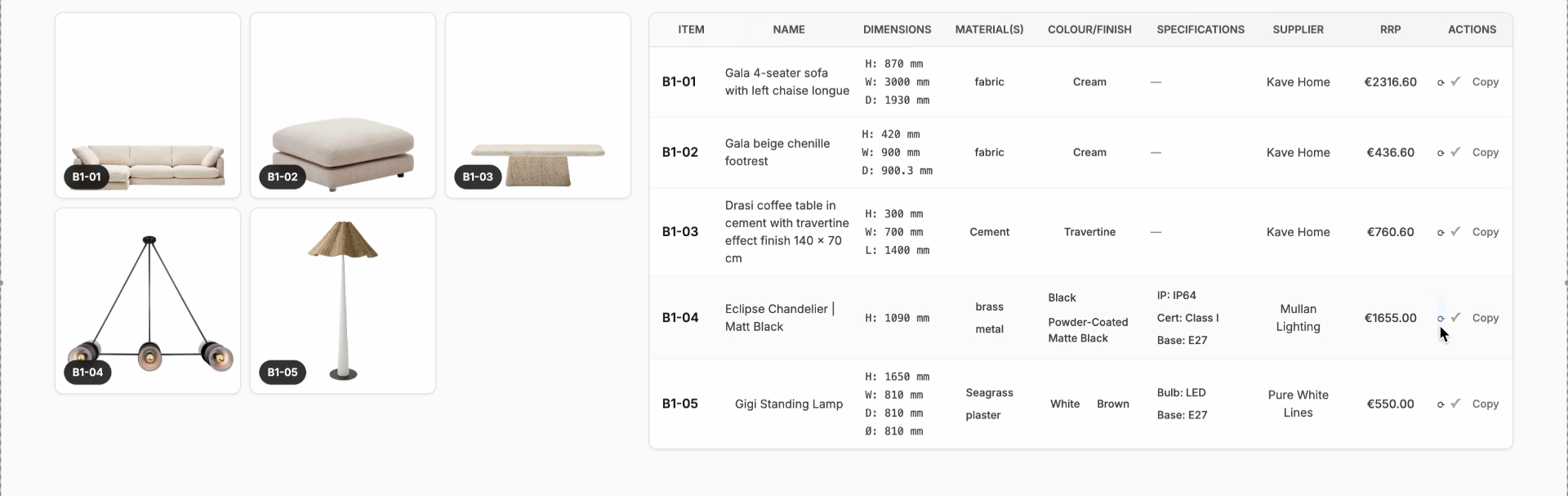
Task: Click the refresh icon on the Drasi coffee table row
Action: [x=1441, y=231]
